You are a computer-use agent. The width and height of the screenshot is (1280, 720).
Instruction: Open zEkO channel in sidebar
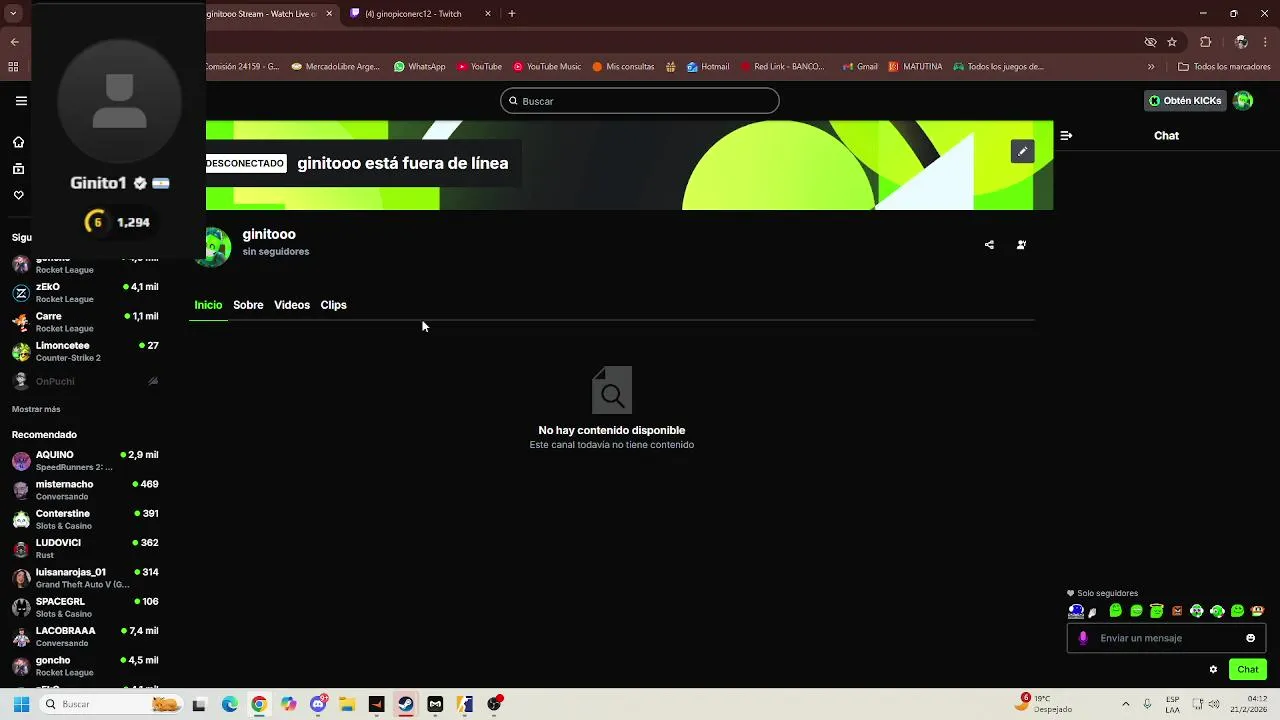click(x=85, y=293)
